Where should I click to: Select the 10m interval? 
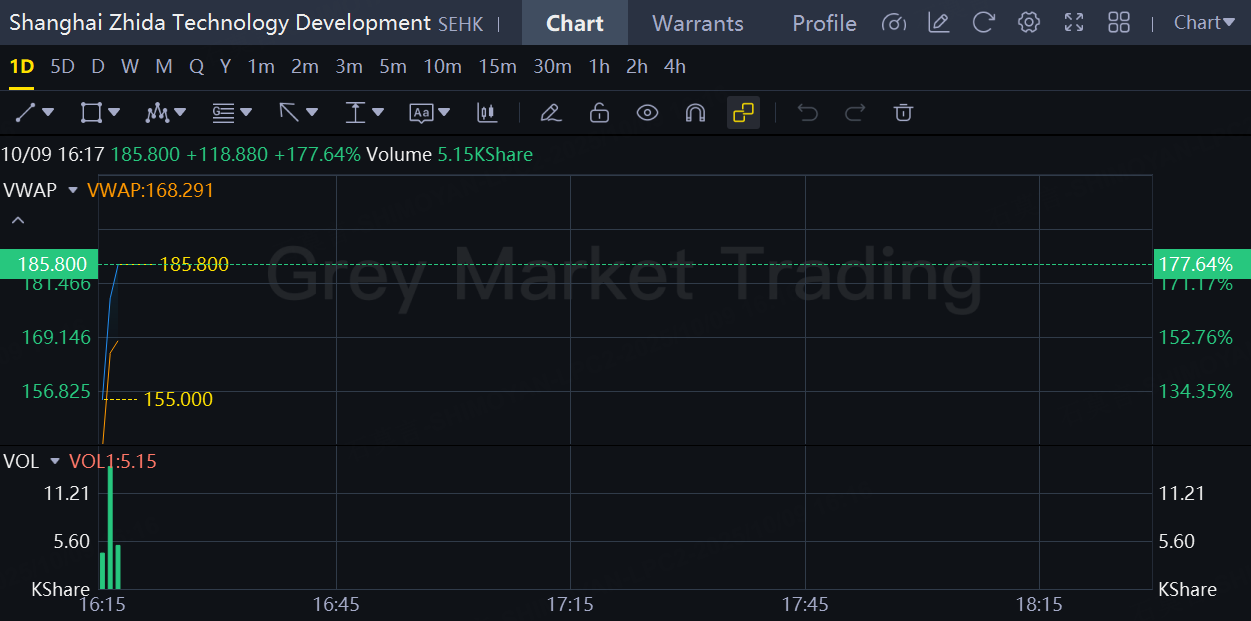pos(442,67)
